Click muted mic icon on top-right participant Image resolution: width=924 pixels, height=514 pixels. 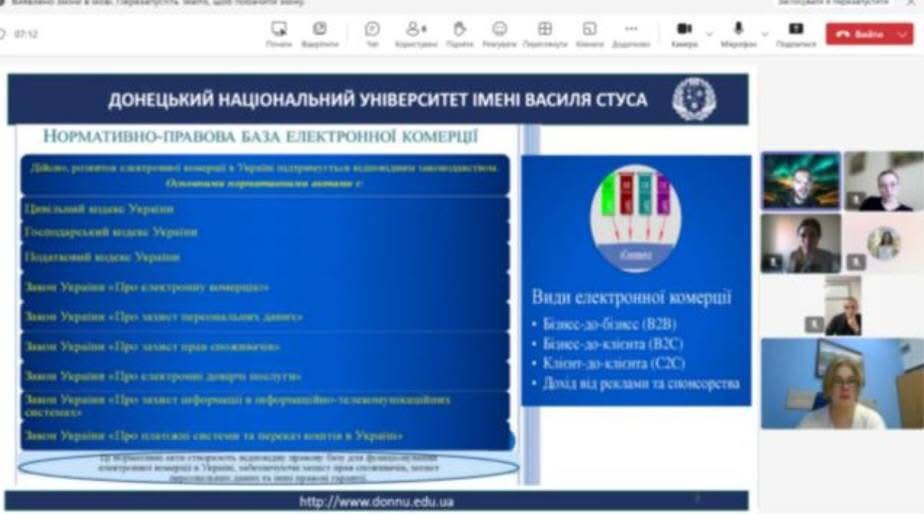tap(857, 200)
